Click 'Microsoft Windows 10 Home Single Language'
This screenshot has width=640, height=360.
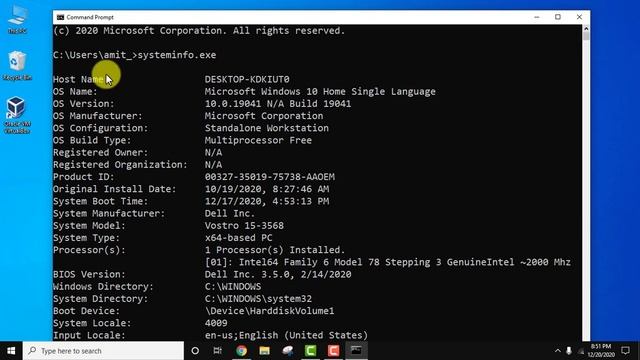[320, 91]
